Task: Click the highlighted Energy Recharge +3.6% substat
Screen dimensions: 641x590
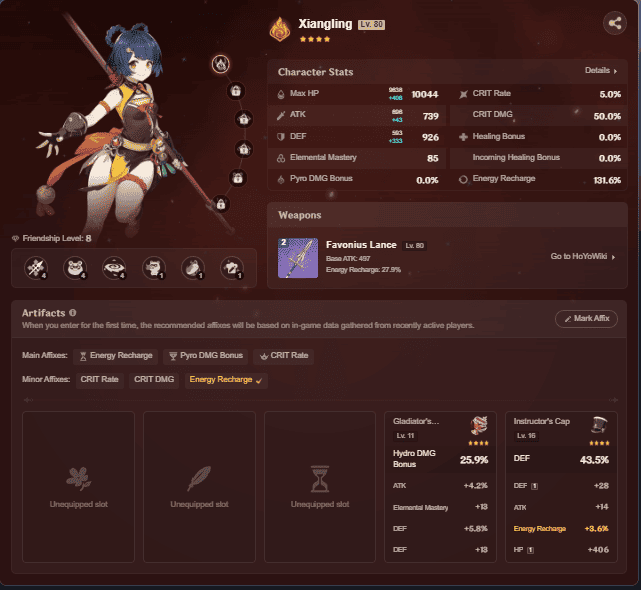Action: 561,529
